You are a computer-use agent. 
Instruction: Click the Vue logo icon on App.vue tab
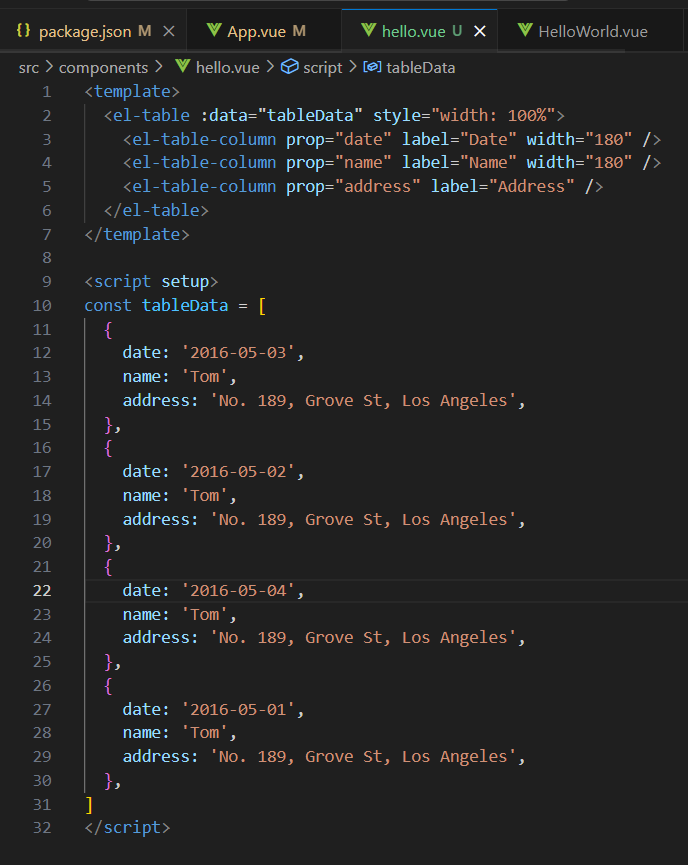(214, 30)
